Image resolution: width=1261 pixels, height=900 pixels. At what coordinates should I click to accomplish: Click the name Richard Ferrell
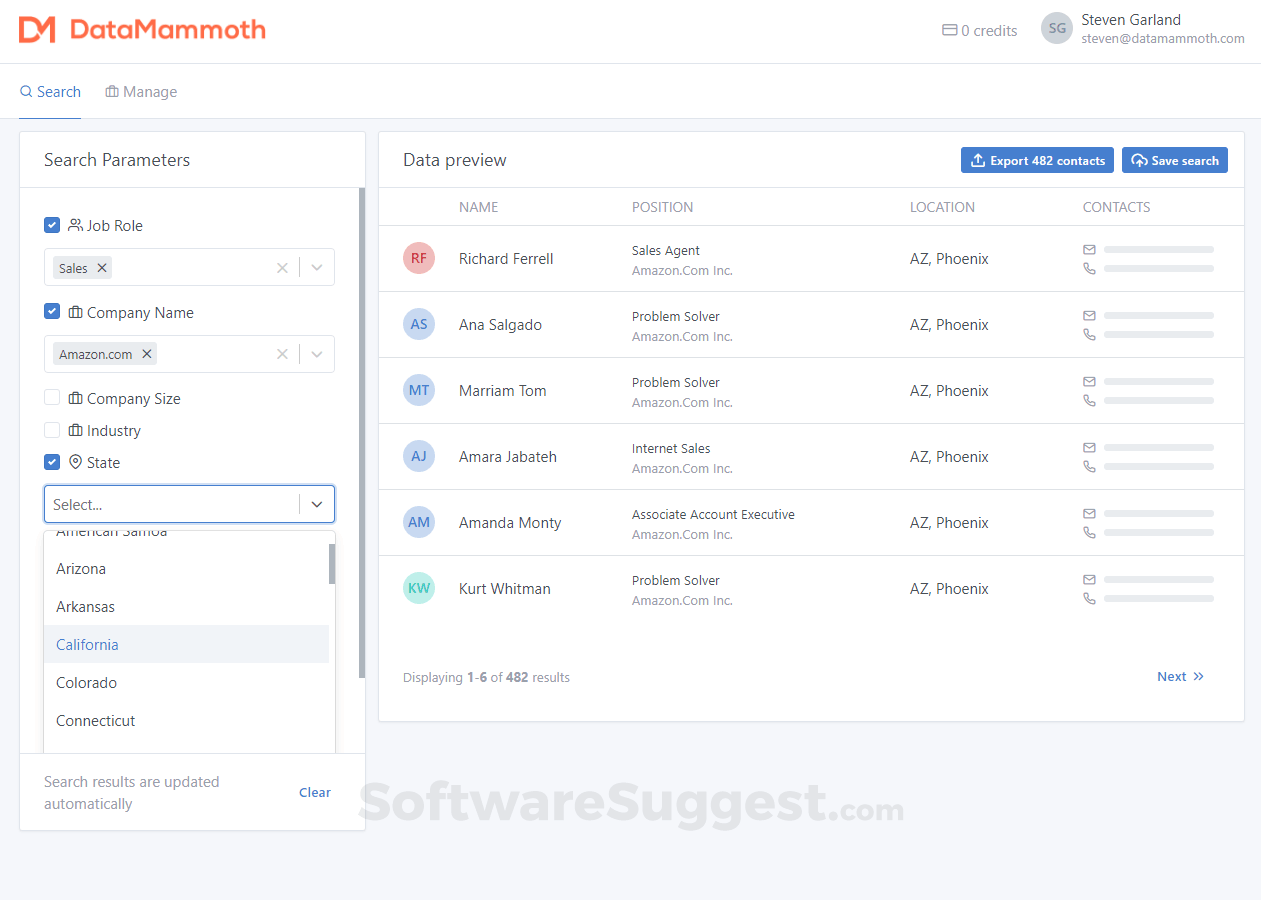(x=506, y=258)
